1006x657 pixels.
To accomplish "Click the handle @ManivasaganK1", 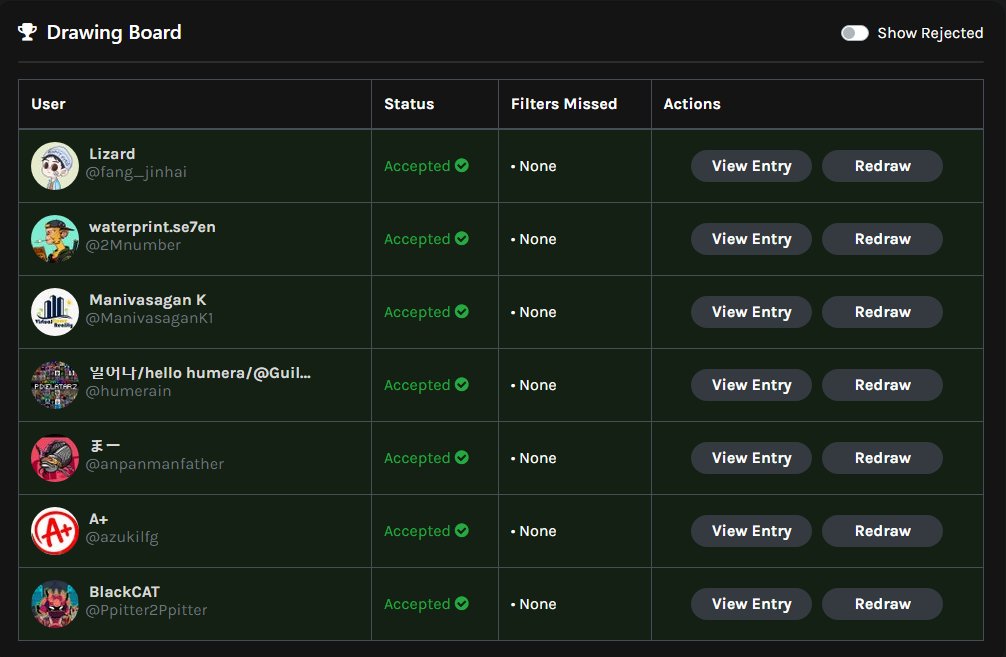I will (149, 318).
